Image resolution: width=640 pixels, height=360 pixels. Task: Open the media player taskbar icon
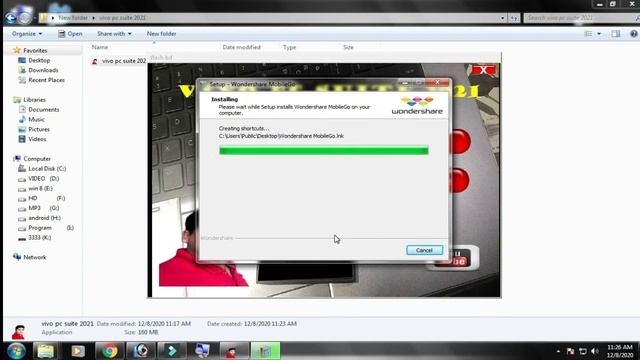tap(78, 351)
